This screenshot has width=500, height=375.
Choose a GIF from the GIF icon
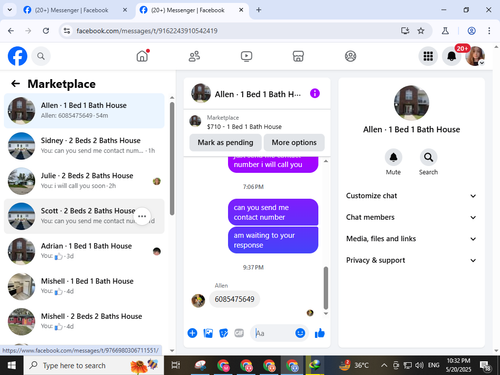239,333
